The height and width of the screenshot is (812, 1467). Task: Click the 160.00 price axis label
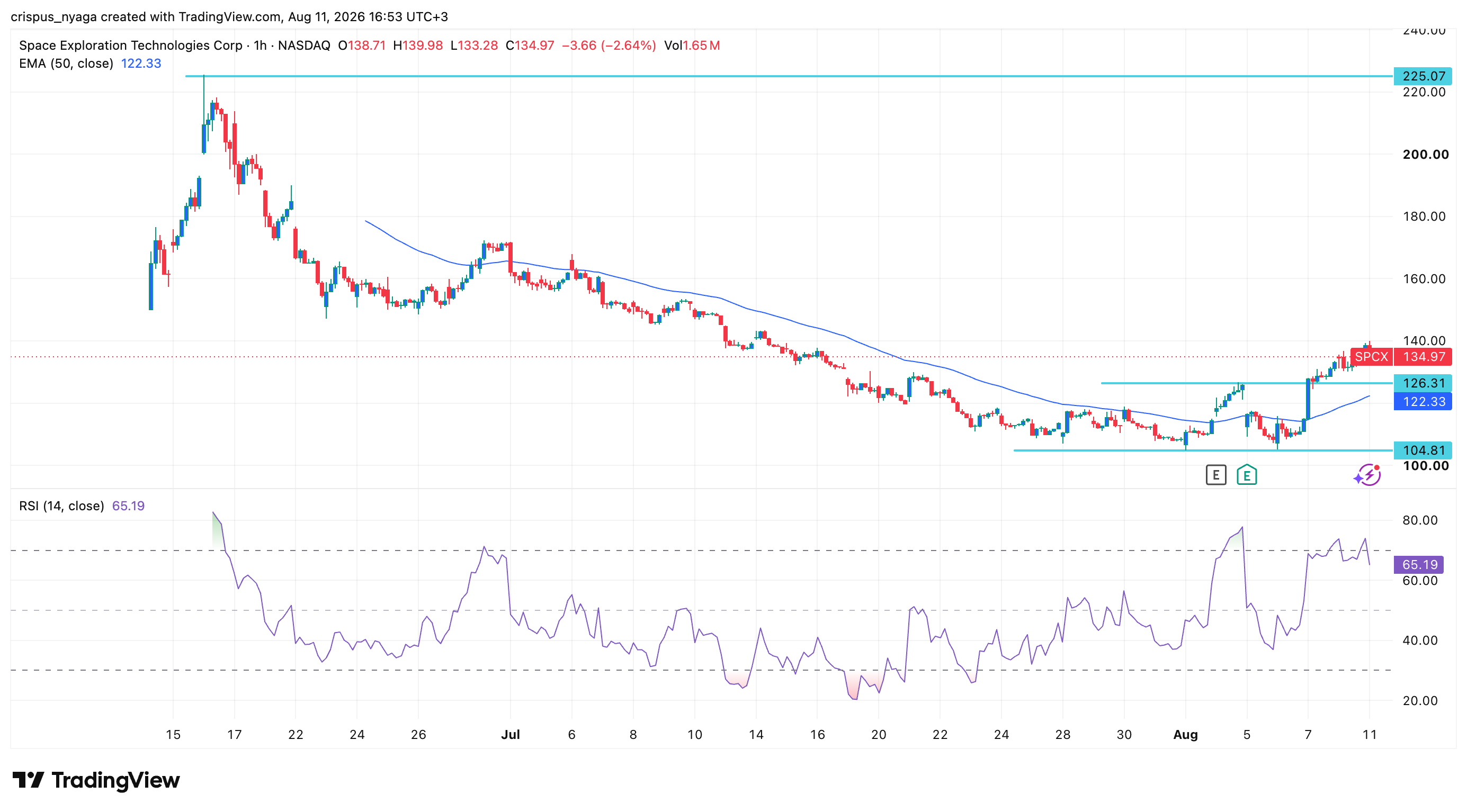click(x=1424, y=279)
